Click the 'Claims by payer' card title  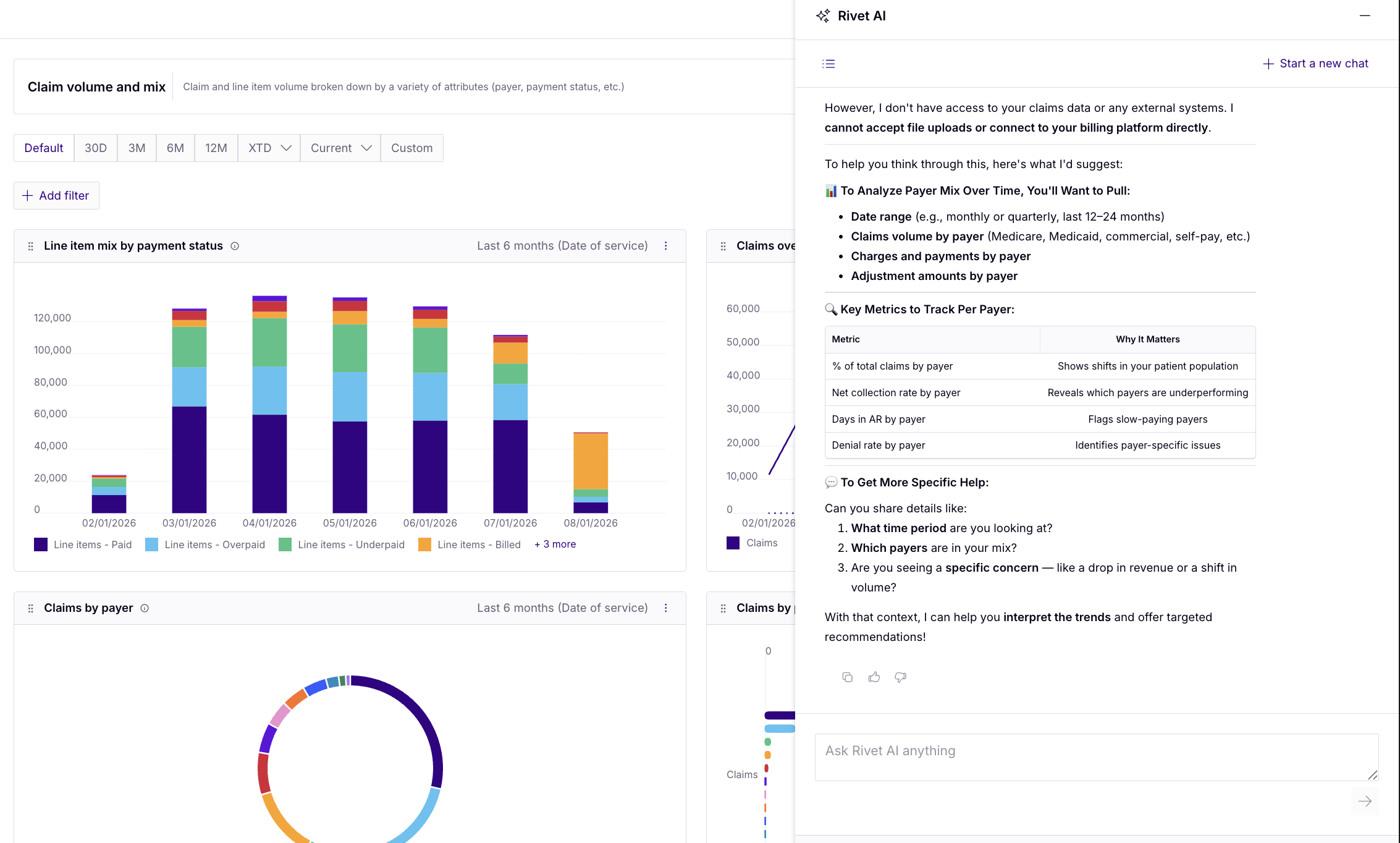(x=88, y=608)
